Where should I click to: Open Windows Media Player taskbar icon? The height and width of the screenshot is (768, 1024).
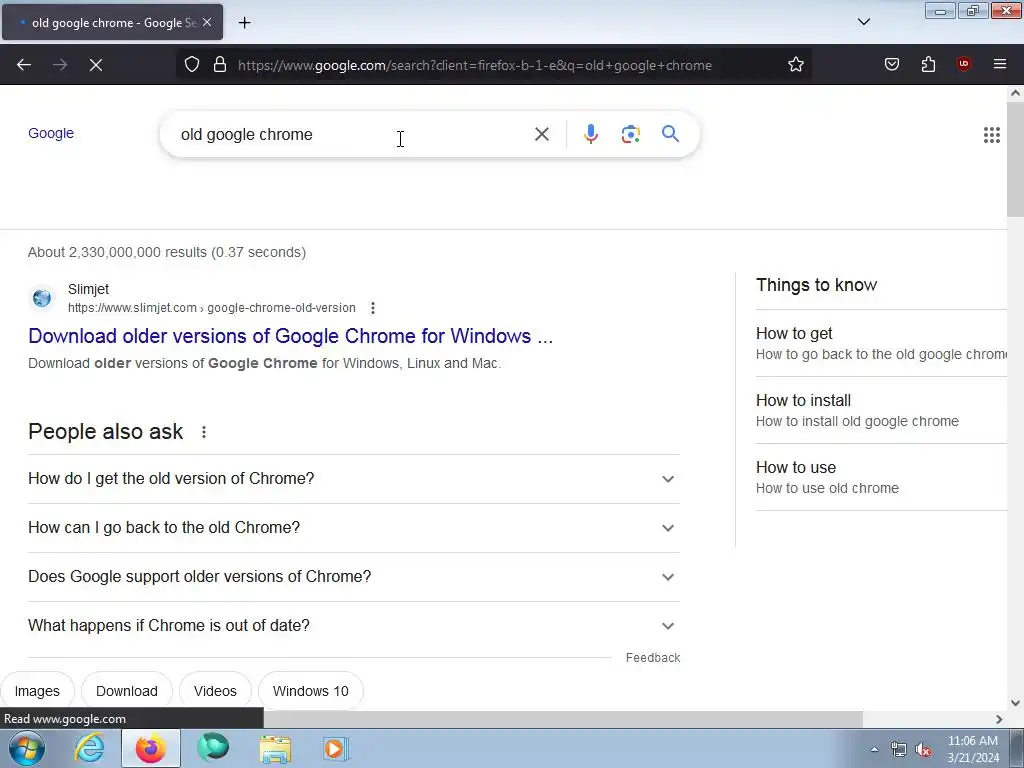coord(336,748)
